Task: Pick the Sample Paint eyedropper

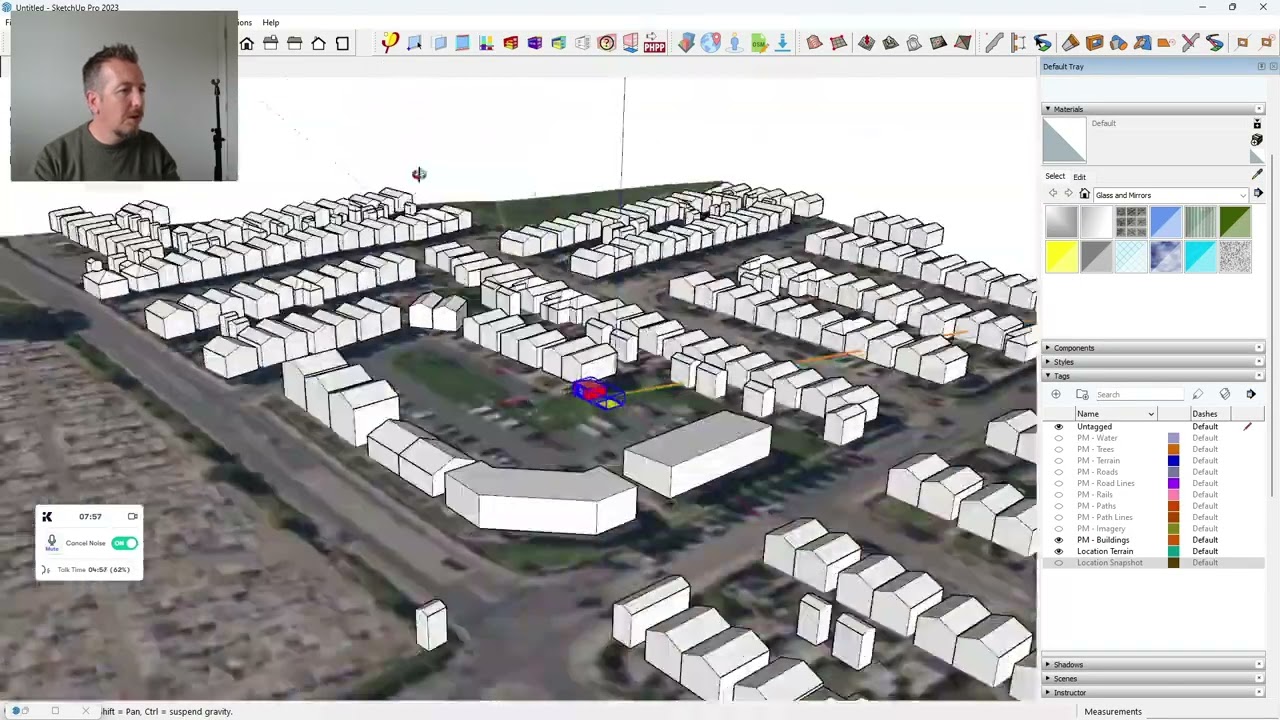Action: click(x=1257, y=175)
